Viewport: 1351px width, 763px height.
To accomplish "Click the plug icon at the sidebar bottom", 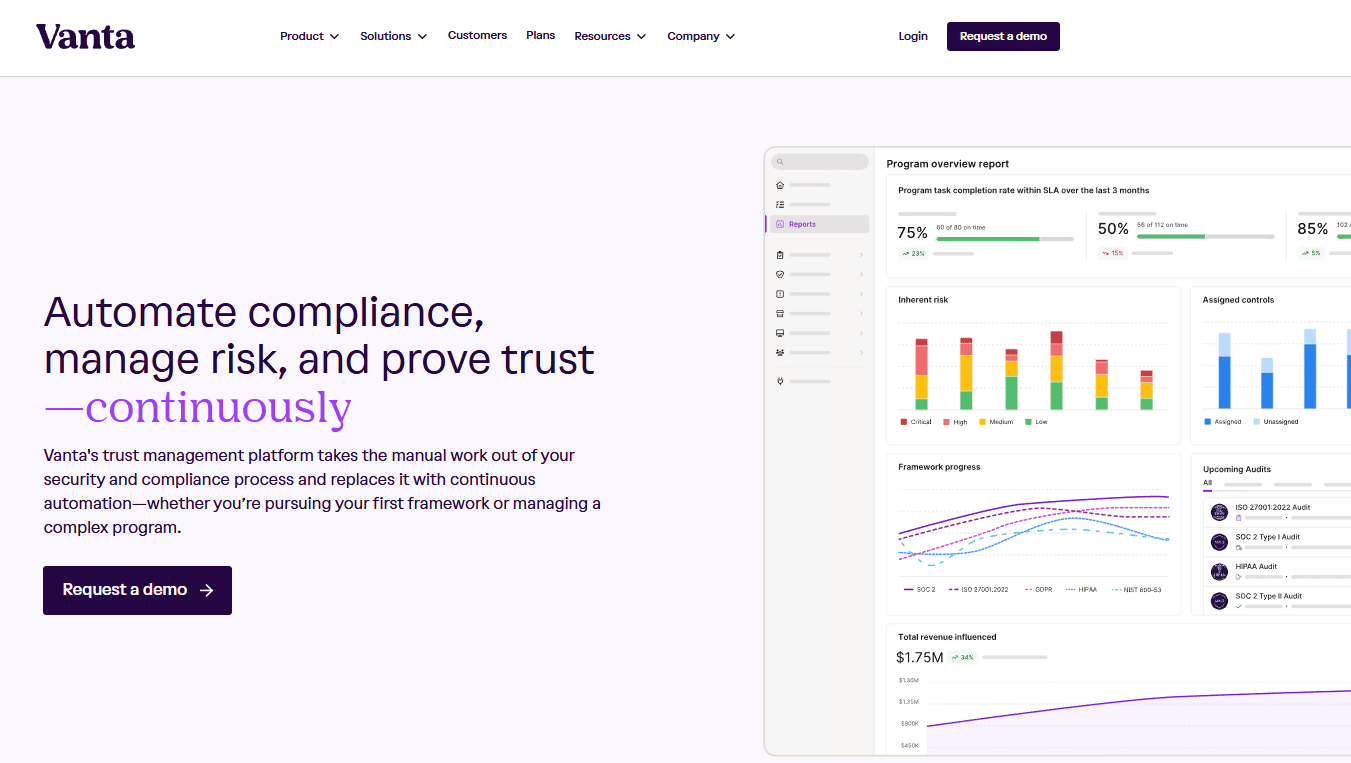I will tap(779, 381).
